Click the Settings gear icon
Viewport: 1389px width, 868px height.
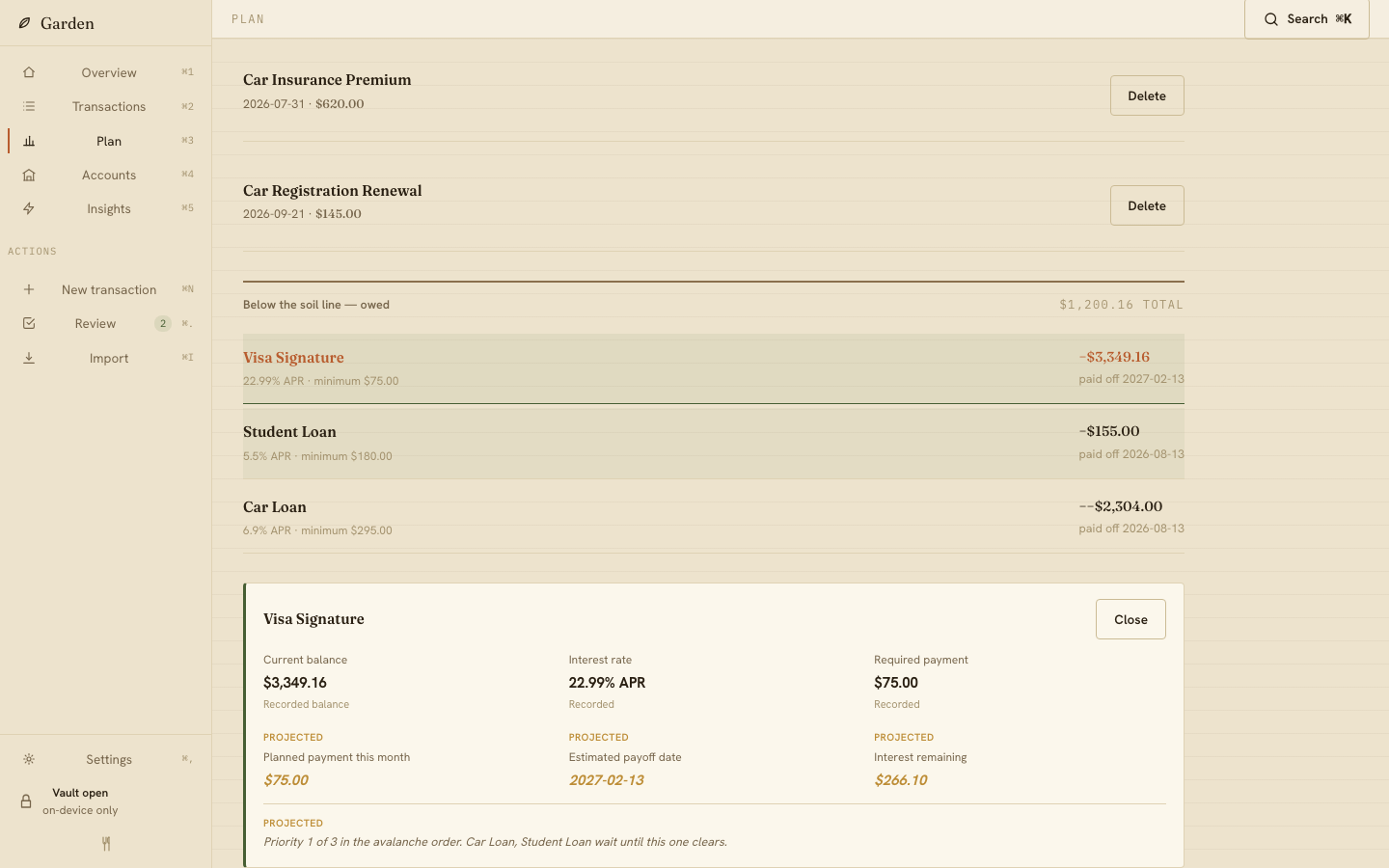[29, 759]
